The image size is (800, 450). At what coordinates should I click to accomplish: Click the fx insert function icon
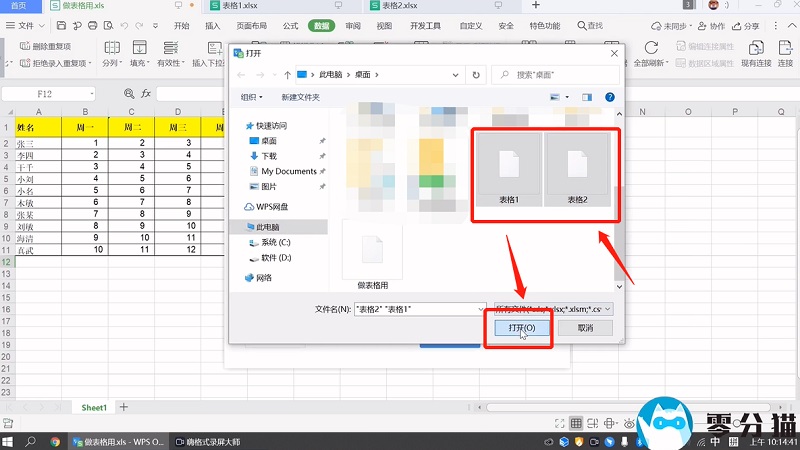(x=145, y=93)
